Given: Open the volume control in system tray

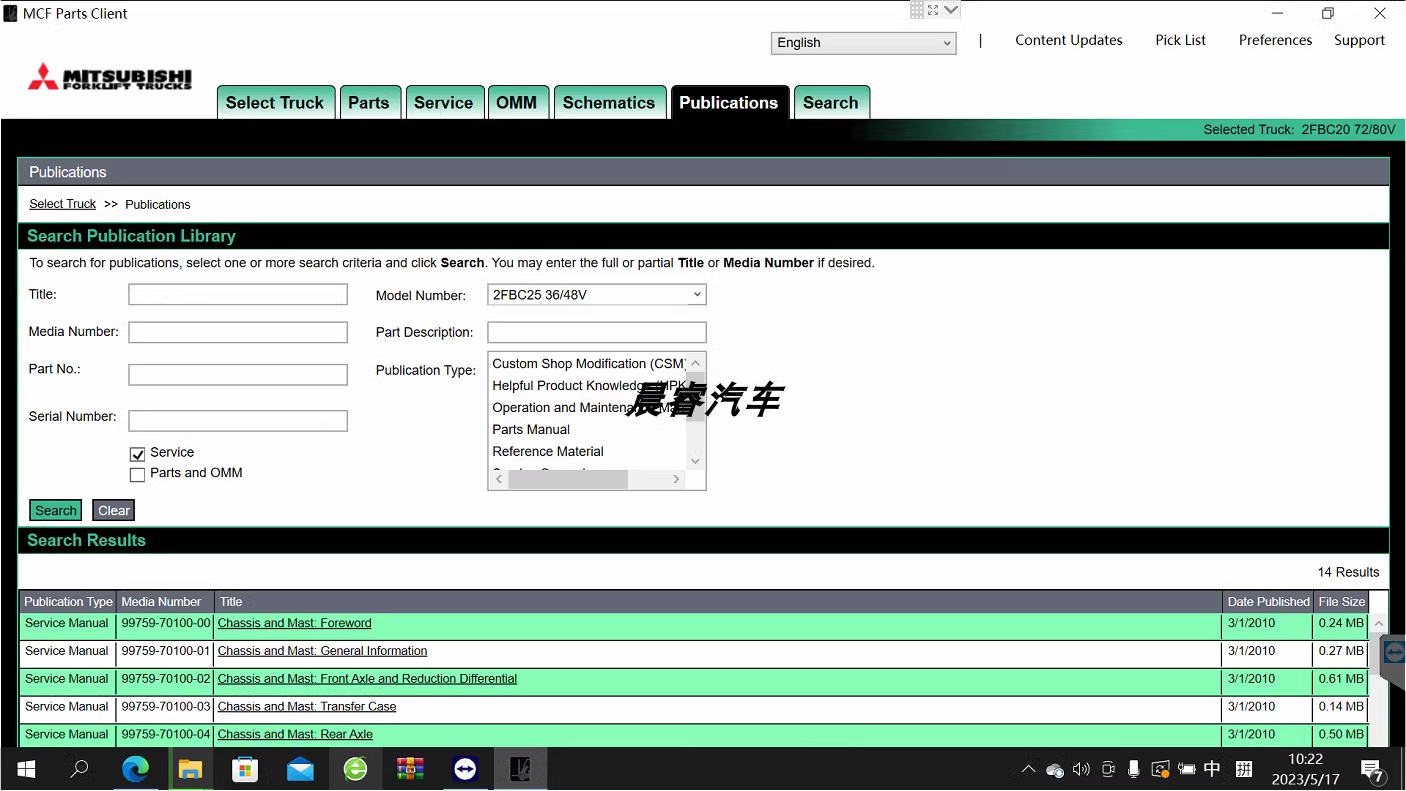Looking at the screenshot, I should click(x=1081, y=770).
